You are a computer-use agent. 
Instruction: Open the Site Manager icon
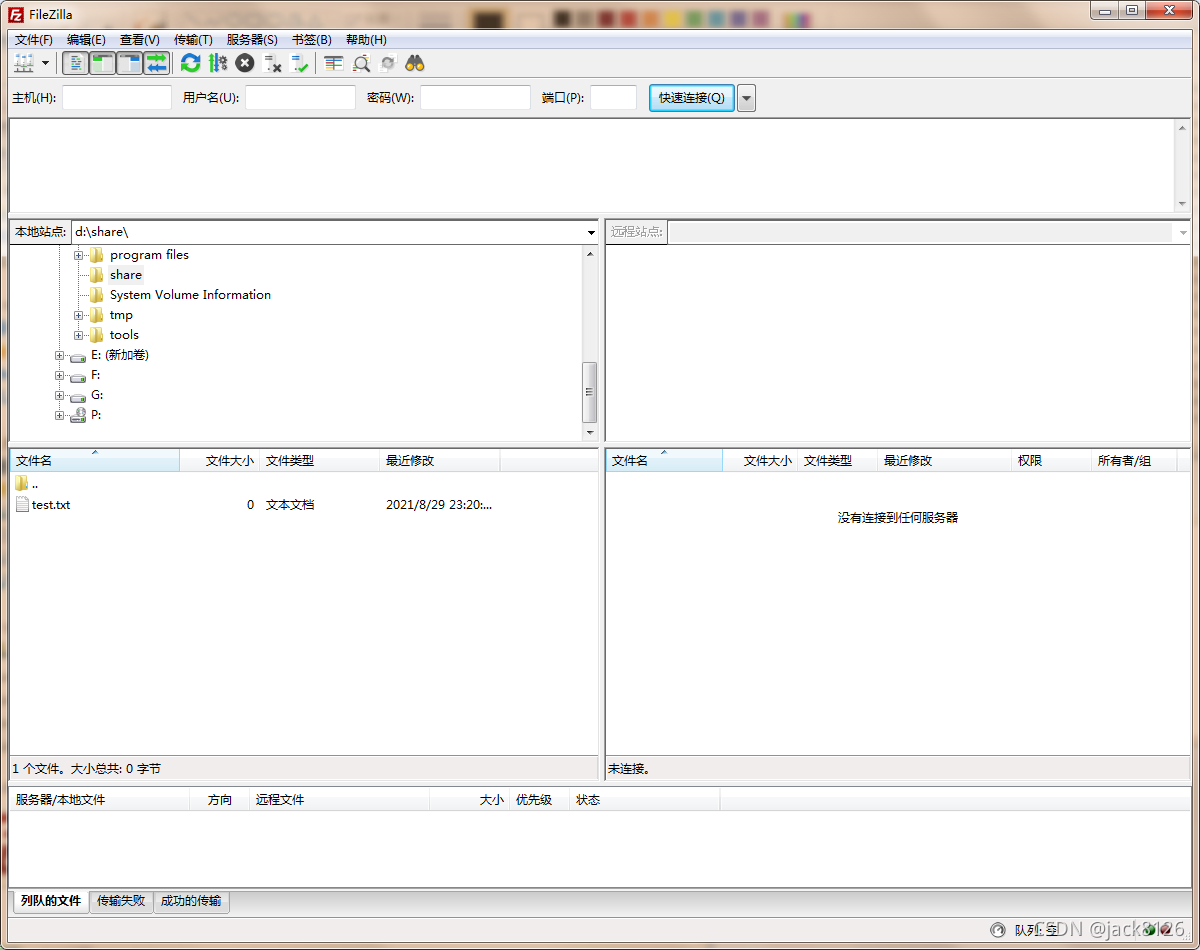pos(23,63)
